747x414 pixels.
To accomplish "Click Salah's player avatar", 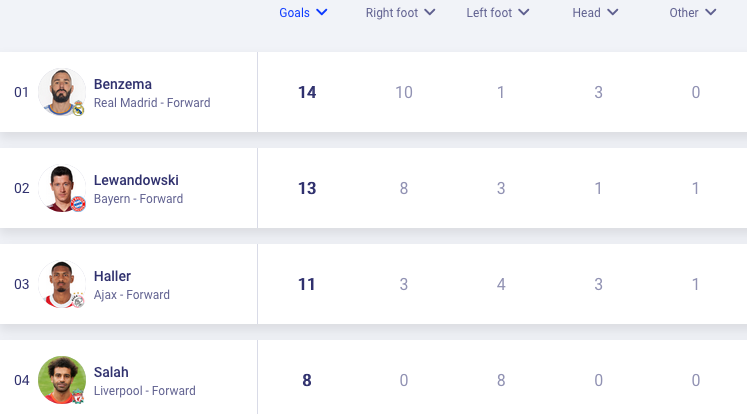I will coord(60,379).
